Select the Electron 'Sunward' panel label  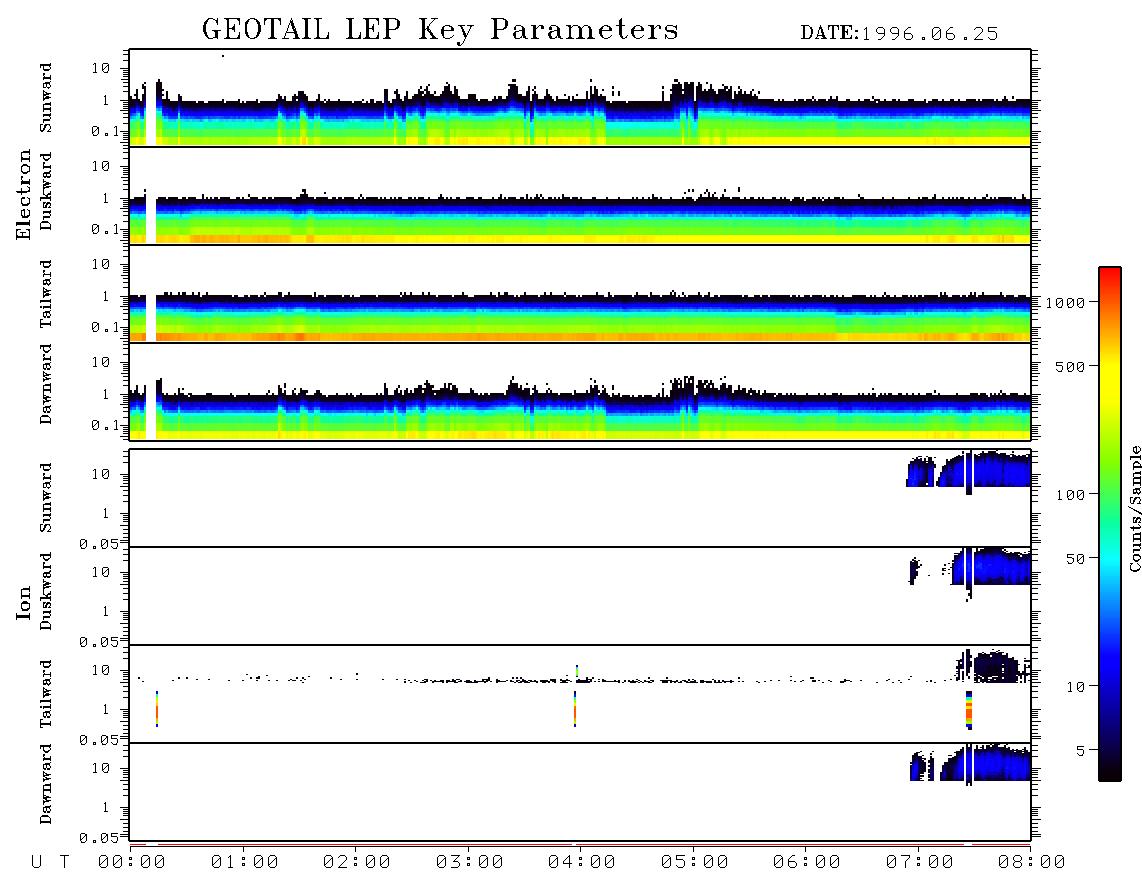tap(46, 98)
